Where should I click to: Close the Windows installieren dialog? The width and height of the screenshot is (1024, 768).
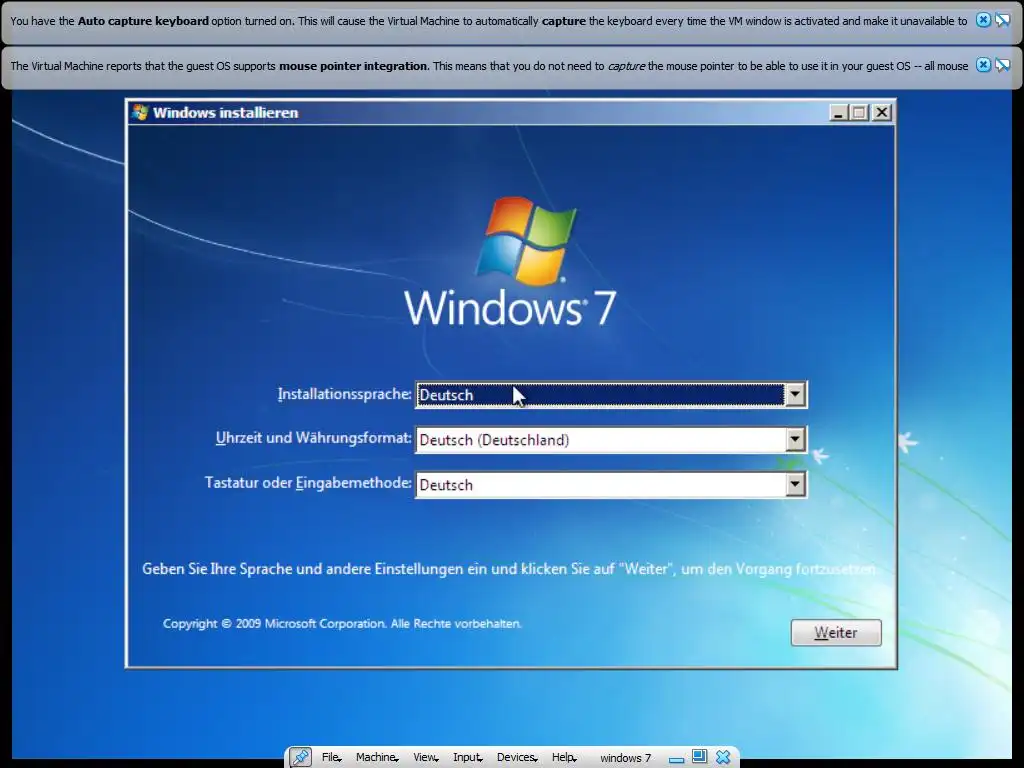pos(882,112)
